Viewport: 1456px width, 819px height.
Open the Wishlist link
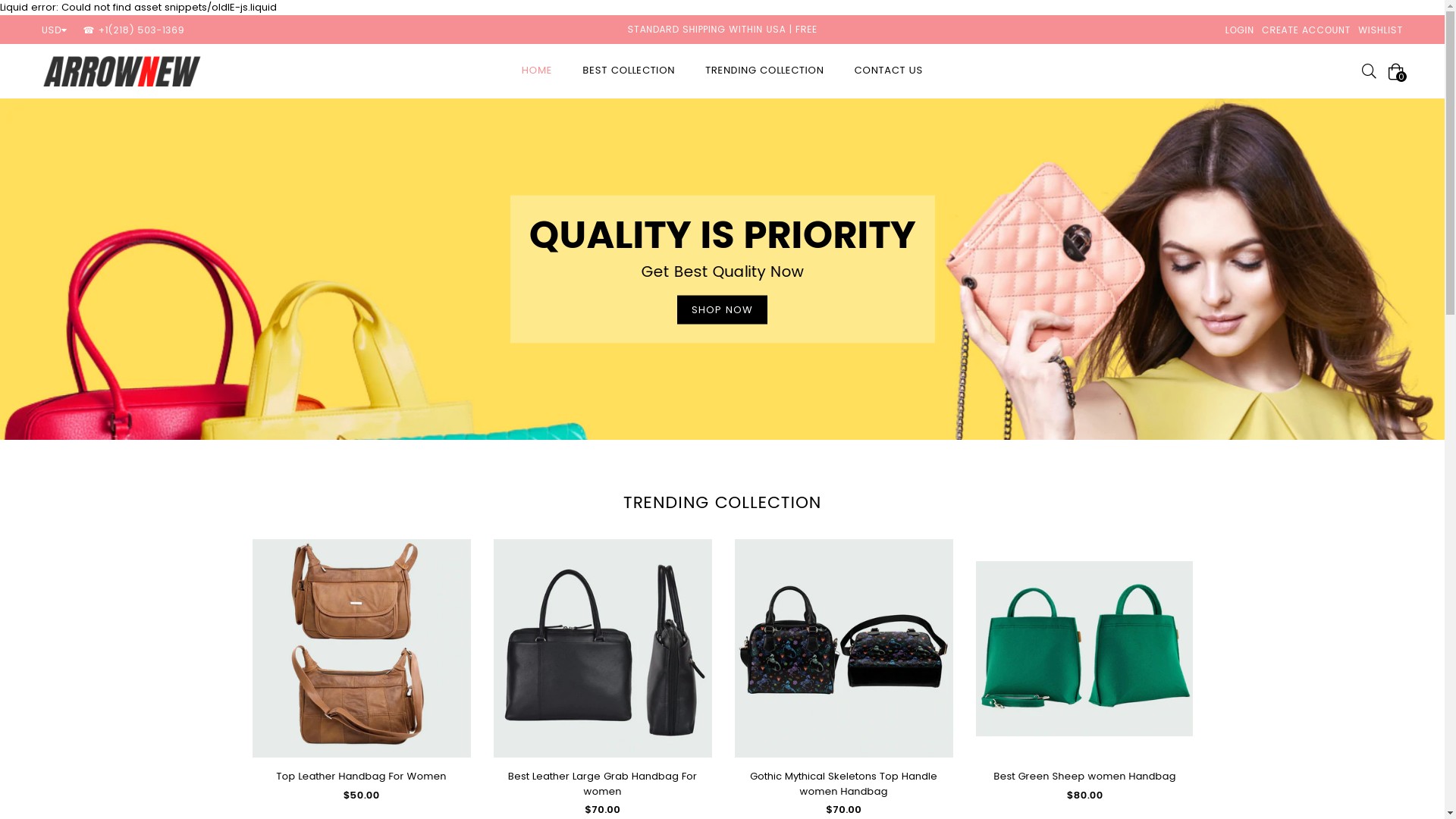click(x=1380, y=30)
